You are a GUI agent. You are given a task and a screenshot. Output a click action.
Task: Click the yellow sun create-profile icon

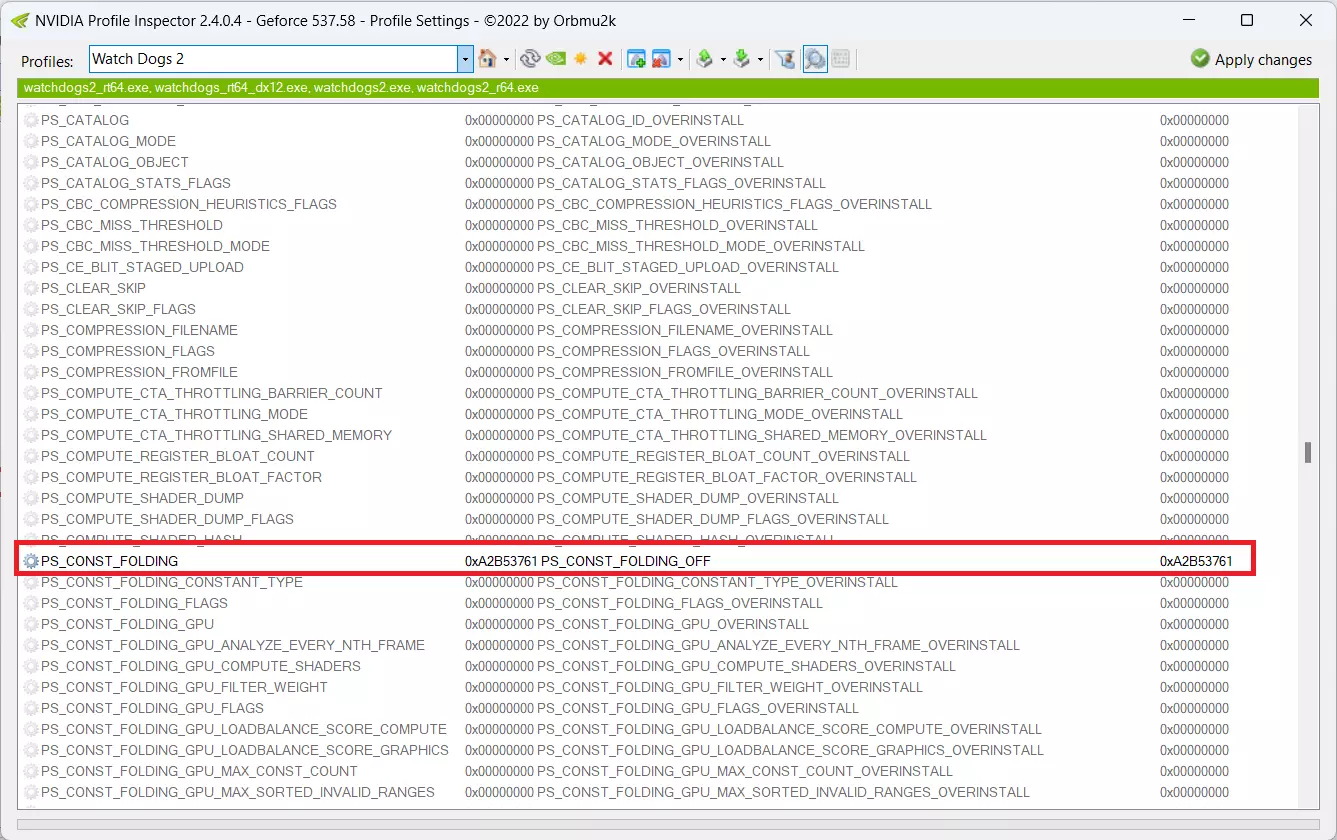point(581,59)
